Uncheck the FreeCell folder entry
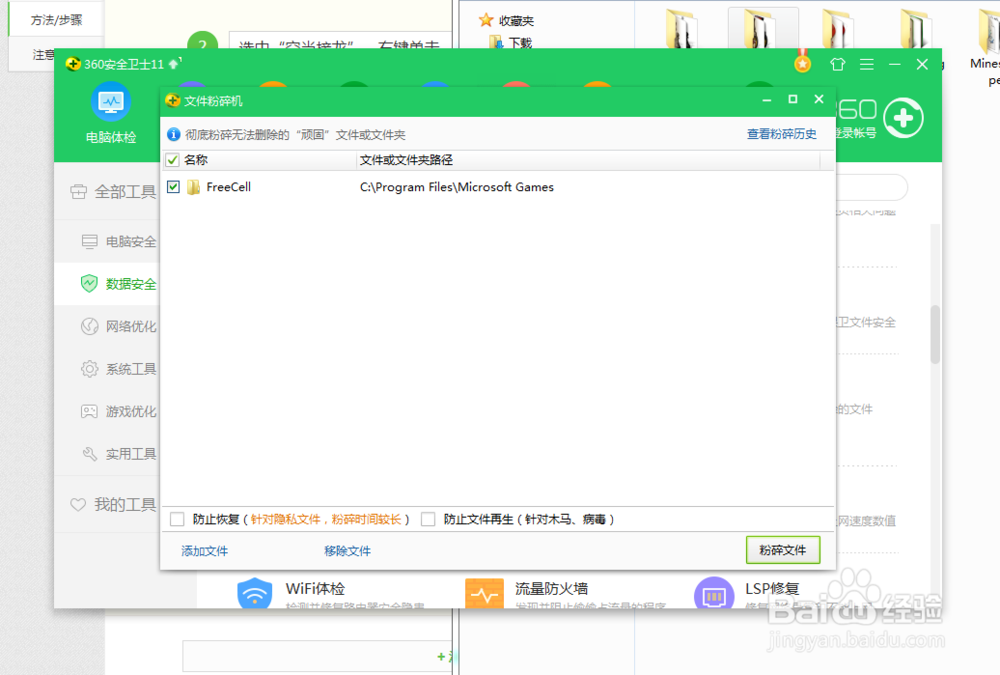Screen dimensions: 1000x675 [x=173, y=187]
